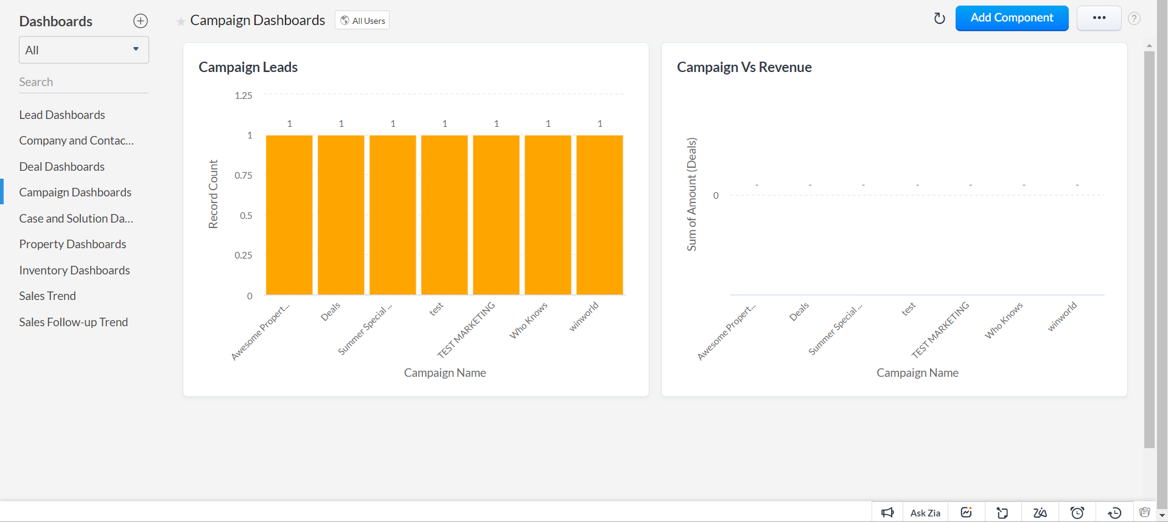
Task: Click the Record Count axis label
Action: 214,194
